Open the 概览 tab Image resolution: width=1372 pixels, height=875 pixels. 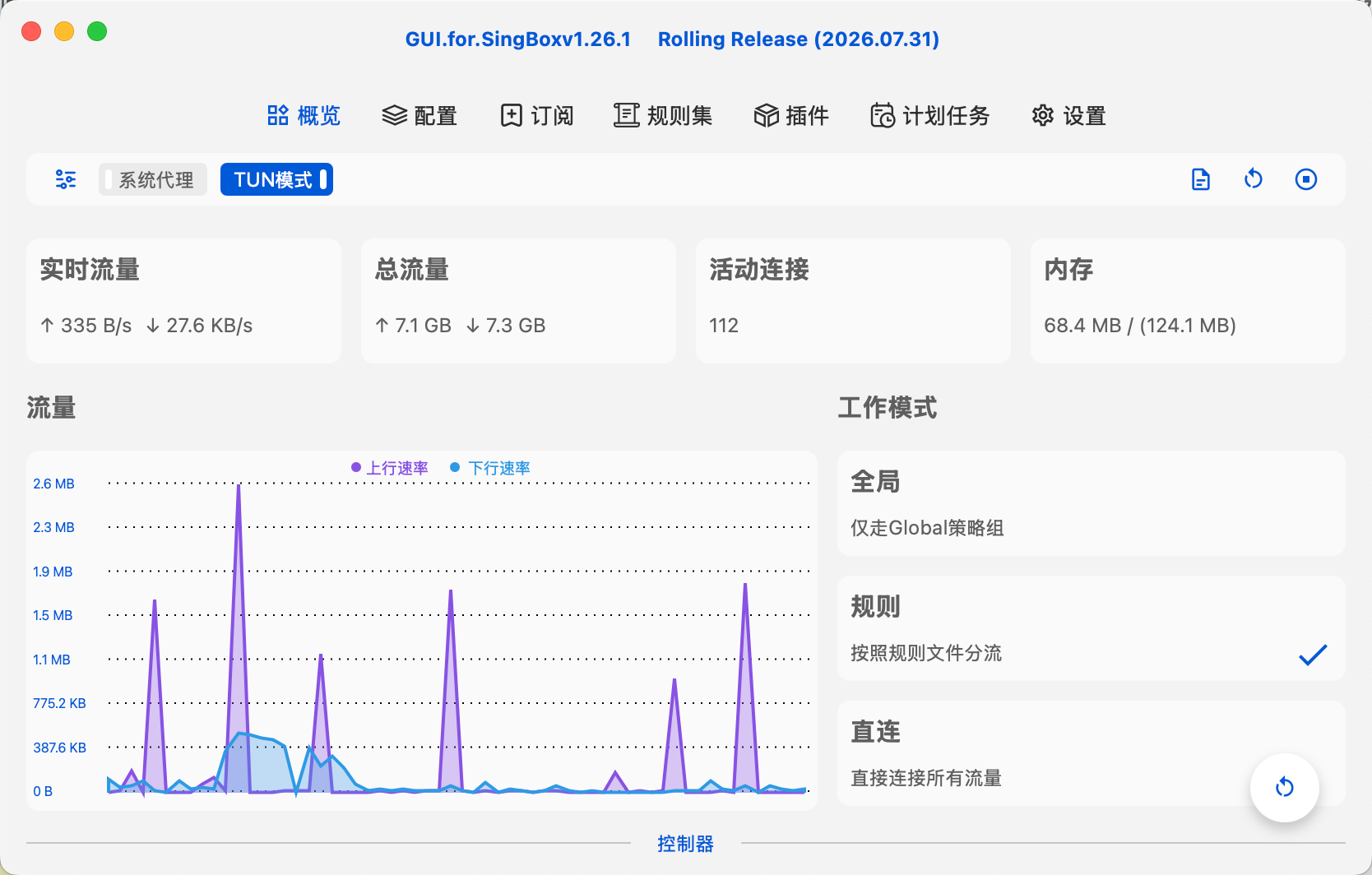304,115
